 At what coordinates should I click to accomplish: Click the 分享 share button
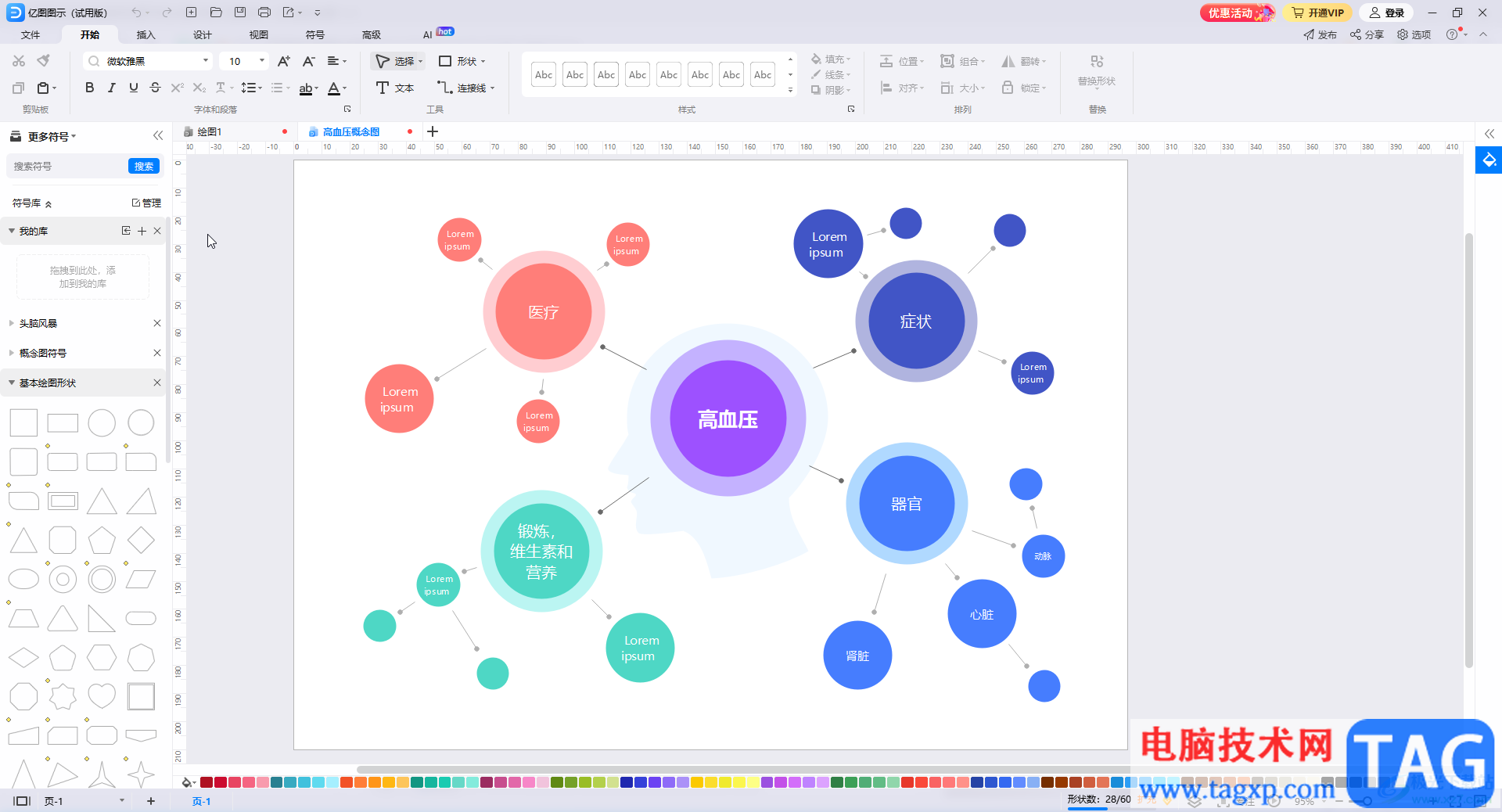click(1367, 34)
